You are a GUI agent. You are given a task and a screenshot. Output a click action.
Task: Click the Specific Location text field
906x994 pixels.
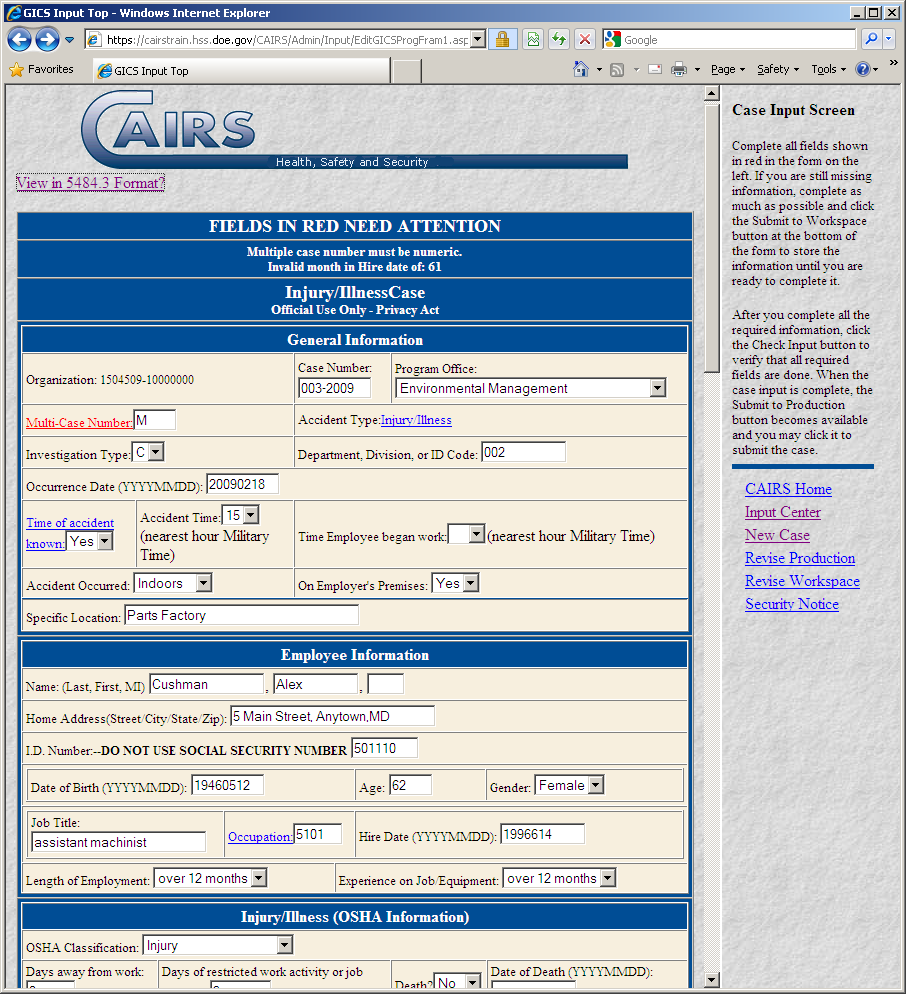click(241, 616)
